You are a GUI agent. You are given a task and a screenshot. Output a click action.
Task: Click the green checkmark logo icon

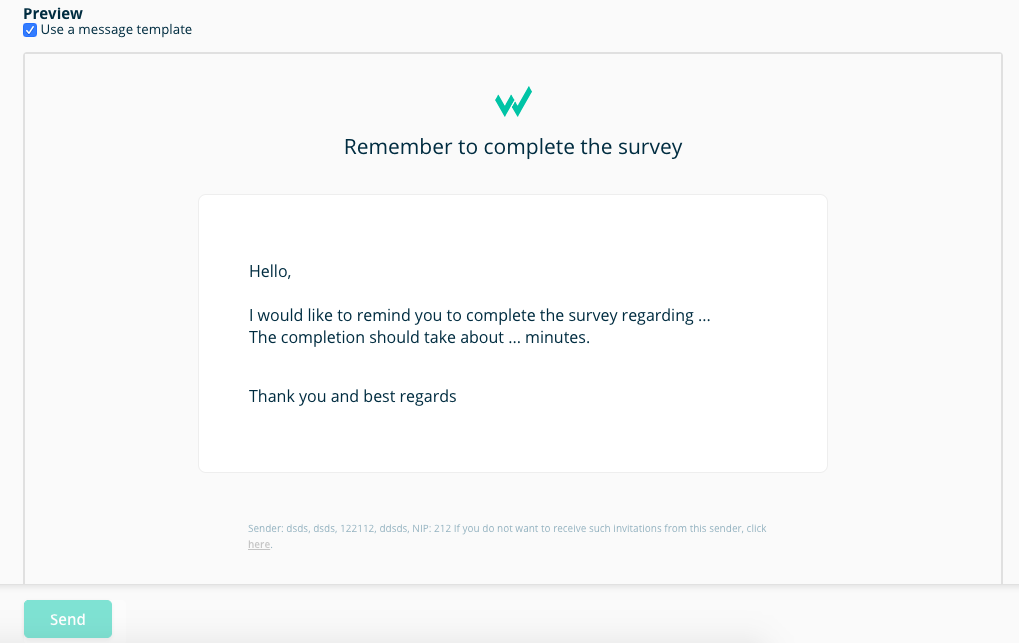tap(513, 102)
